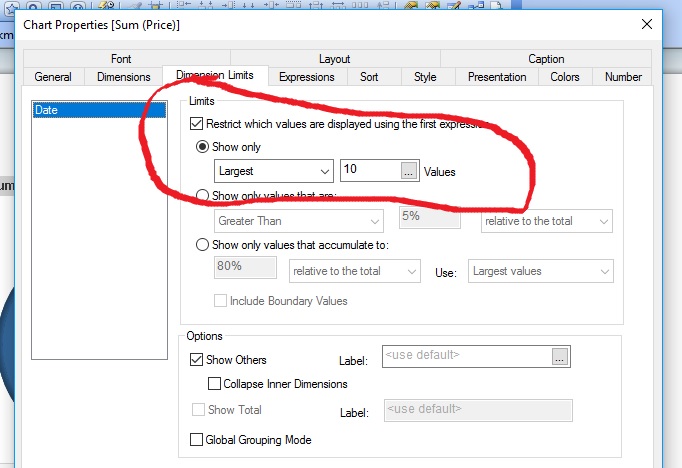Click the values count field showing 10

tap(371, 170)
